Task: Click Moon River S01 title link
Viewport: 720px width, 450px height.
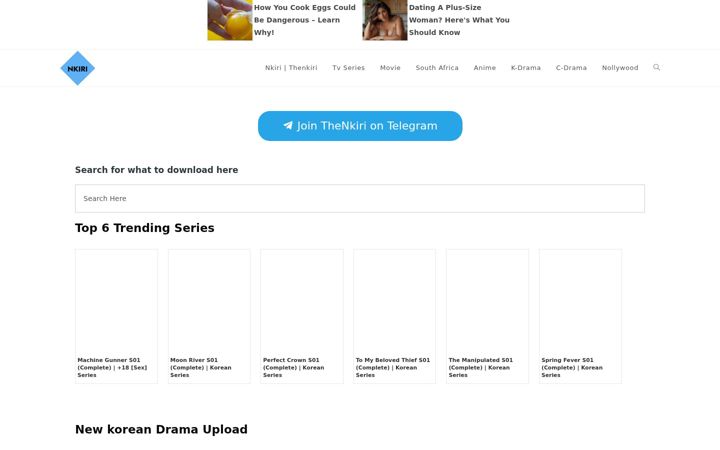Action: click(x=201, y=367)
